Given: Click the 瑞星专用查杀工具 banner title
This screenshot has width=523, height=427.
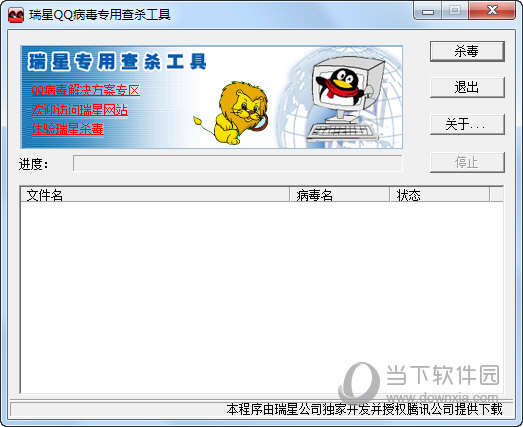Looking at the screenshot, I should (x=117, y=62).
